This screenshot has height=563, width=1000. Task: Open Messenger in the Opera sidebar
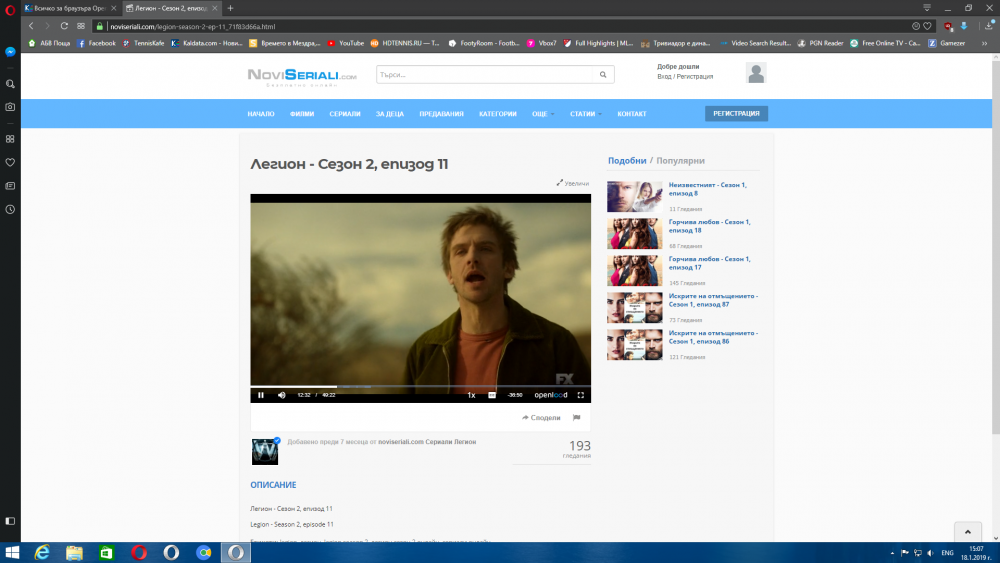10,52
